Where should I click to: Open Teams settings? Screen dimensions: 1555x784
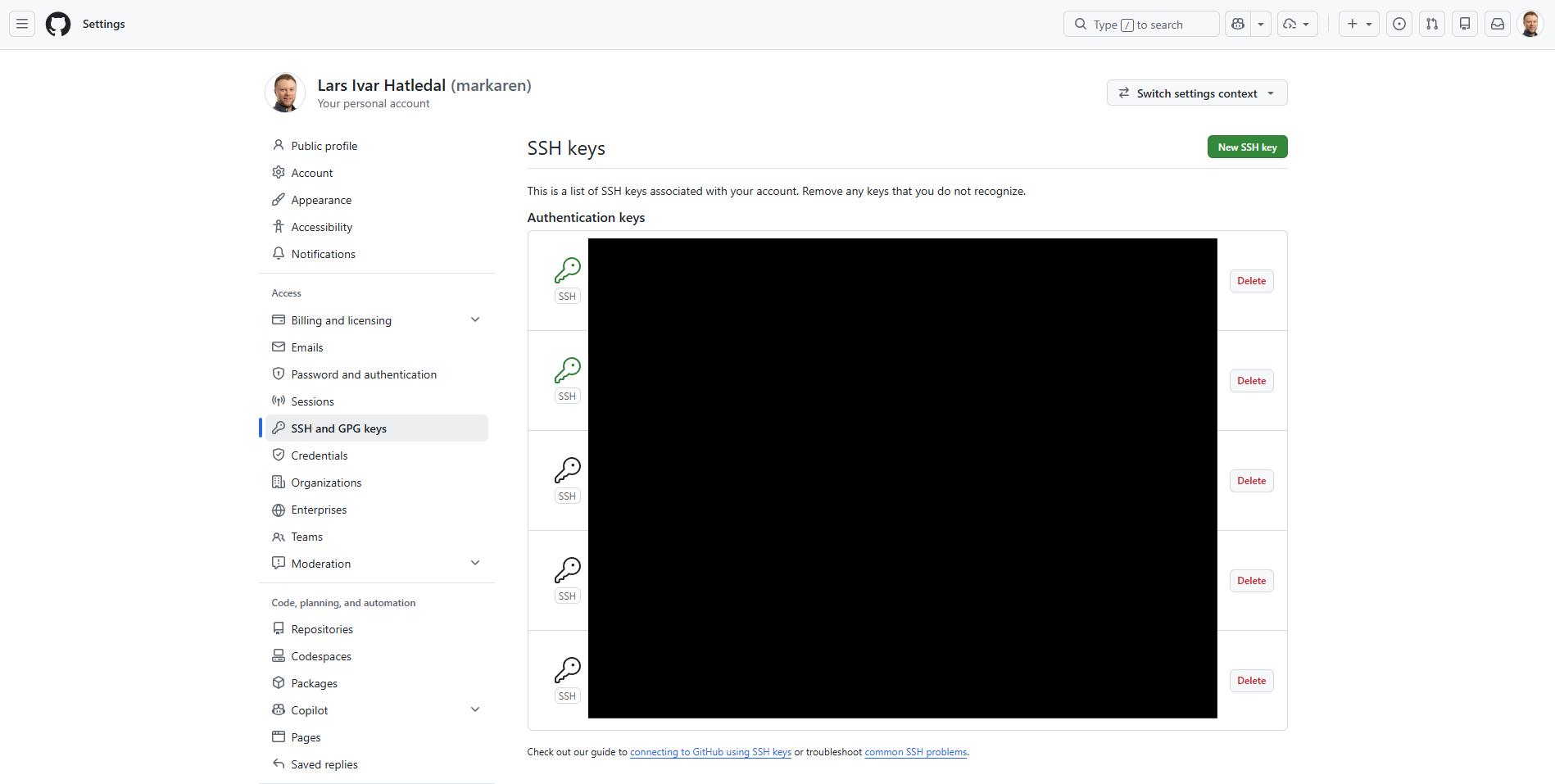coord(377,537)
